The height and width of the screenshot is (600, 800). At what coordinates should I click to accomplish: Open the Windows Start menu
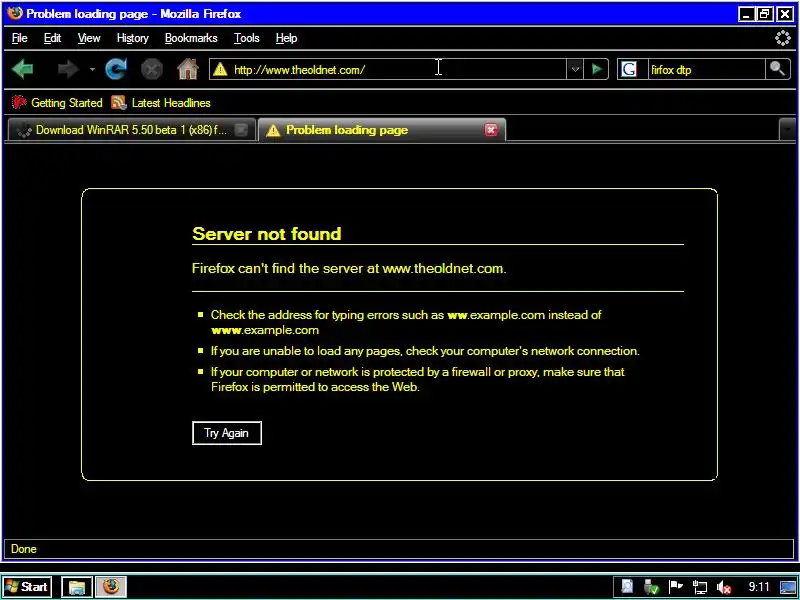(x=28, y=587)
